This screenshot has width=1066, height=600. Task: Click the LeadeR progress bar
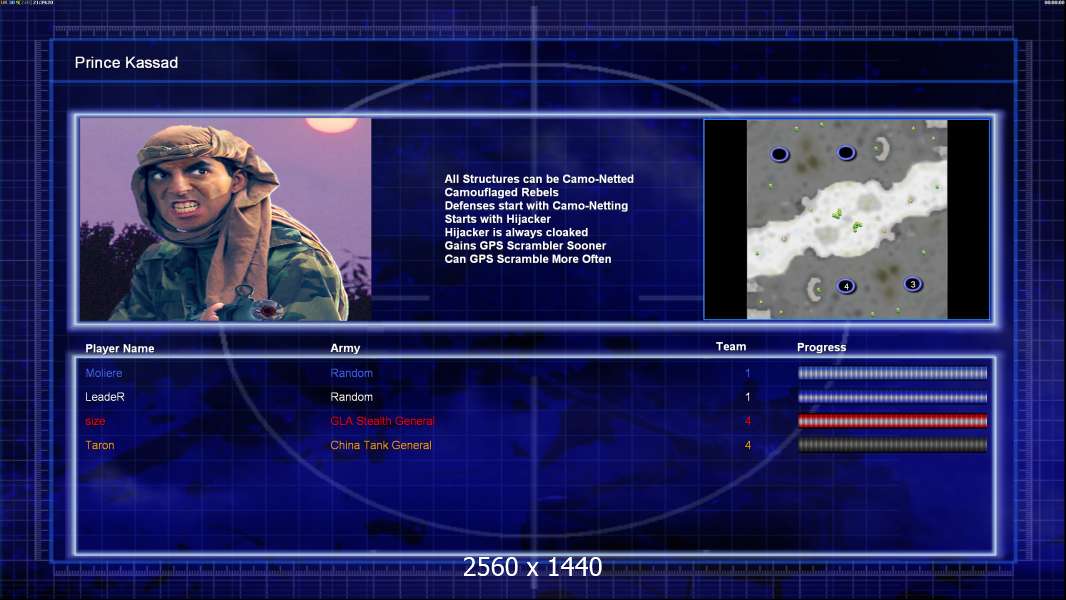pyautogui.click(x=893, y=398)
